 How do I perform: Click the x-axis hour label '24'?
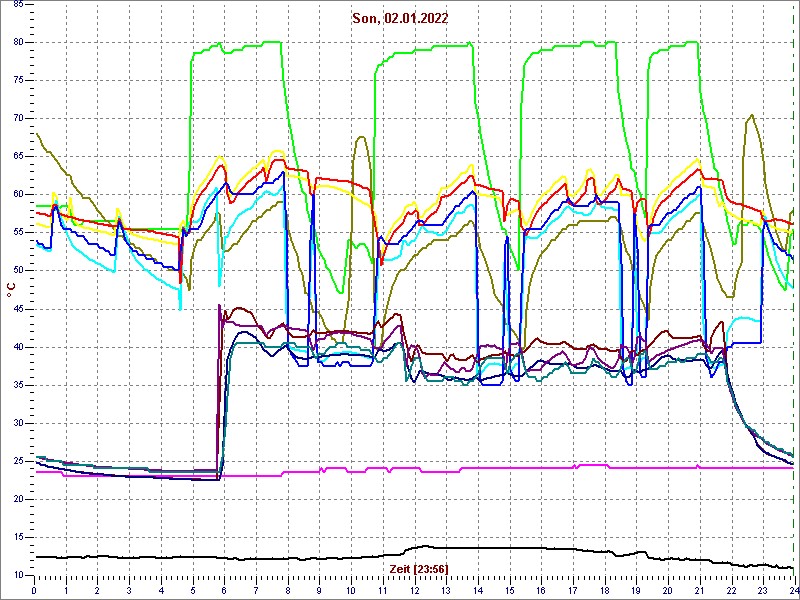793,590
